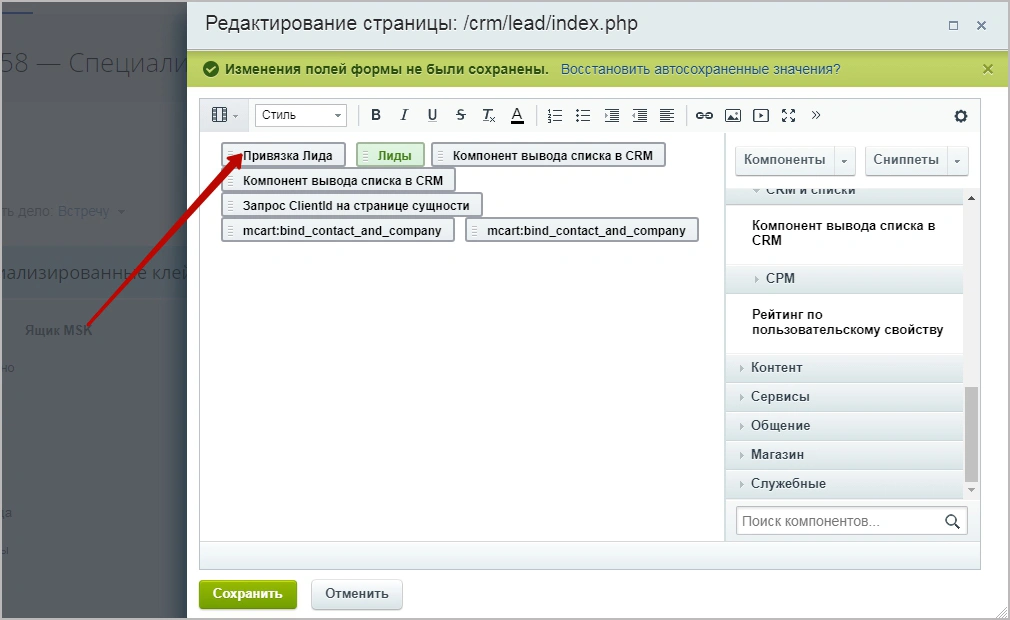The image size is (1010, 620).
Task: Expand the Магазин category
Action: [844, 455]
